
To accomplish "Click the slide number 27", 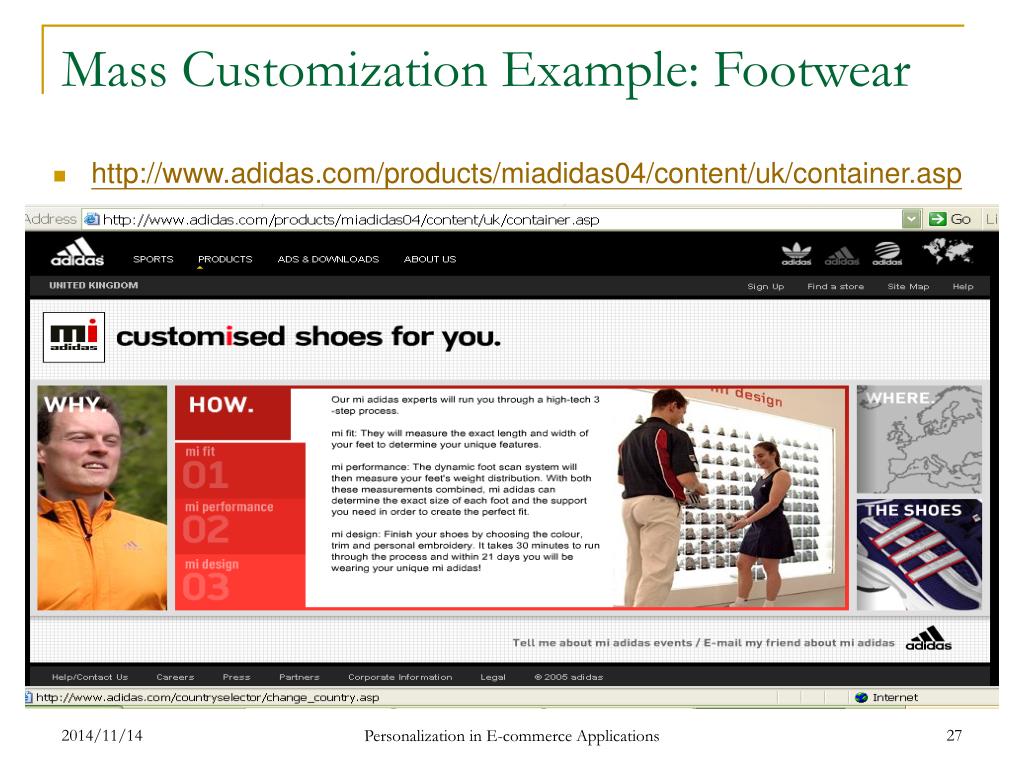I will coord(953,736).
